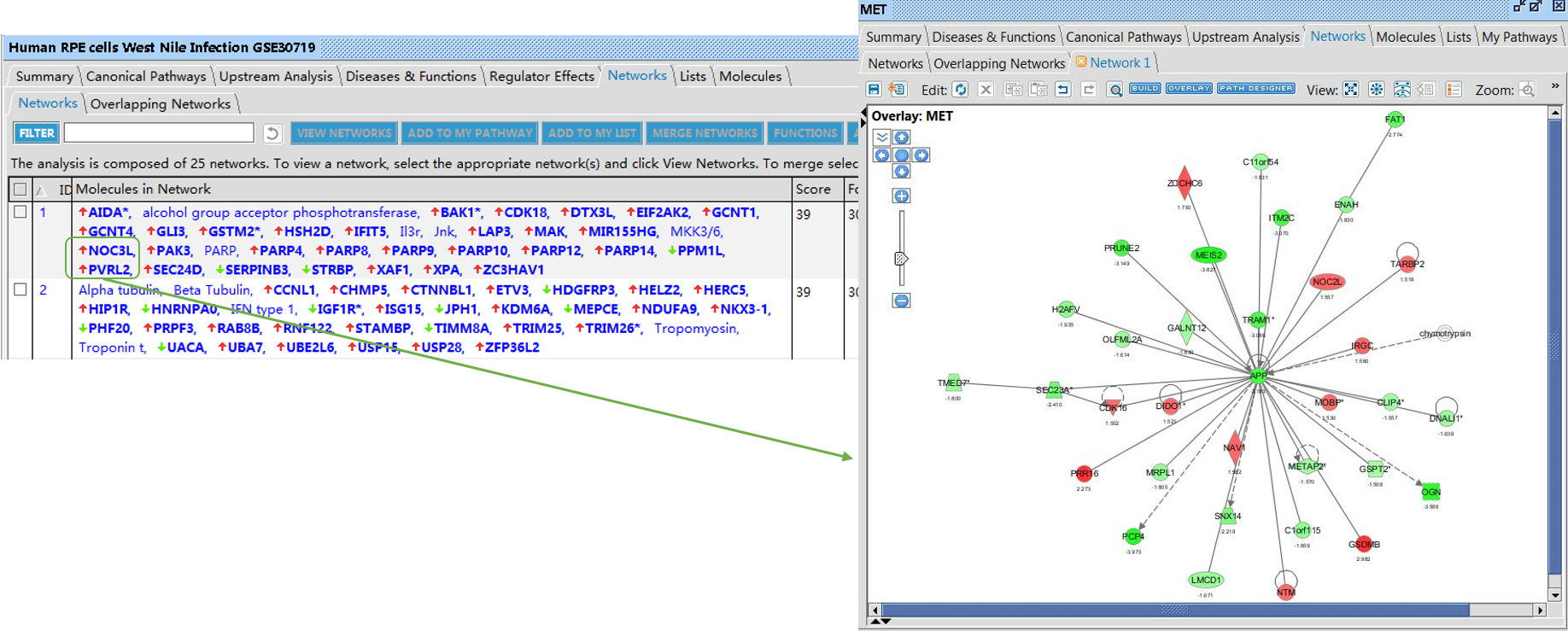Click the find-in-network magnifier icon
Image resolution: width=1568 pixels, height=631 pixels.
(1115, 90)
